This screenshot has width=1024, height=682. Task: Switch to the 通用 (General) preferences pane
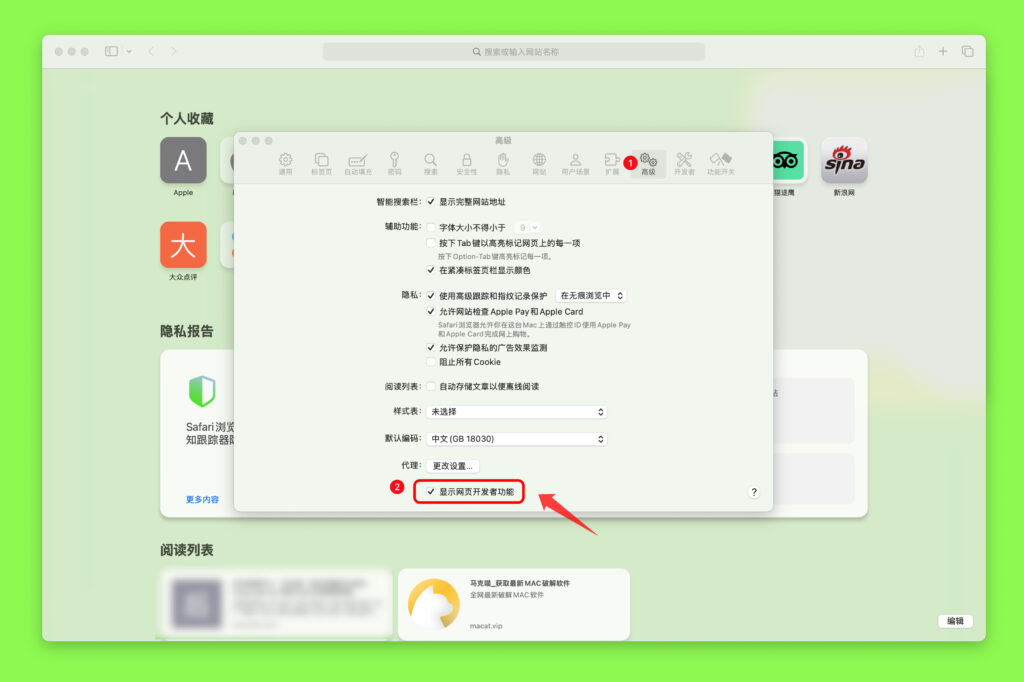point(285,163)
